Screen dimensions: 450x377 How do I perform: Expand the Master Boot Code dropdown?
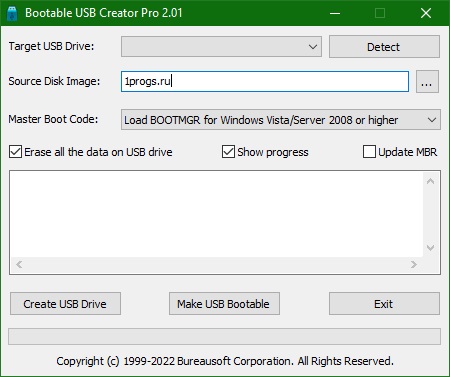281,120
